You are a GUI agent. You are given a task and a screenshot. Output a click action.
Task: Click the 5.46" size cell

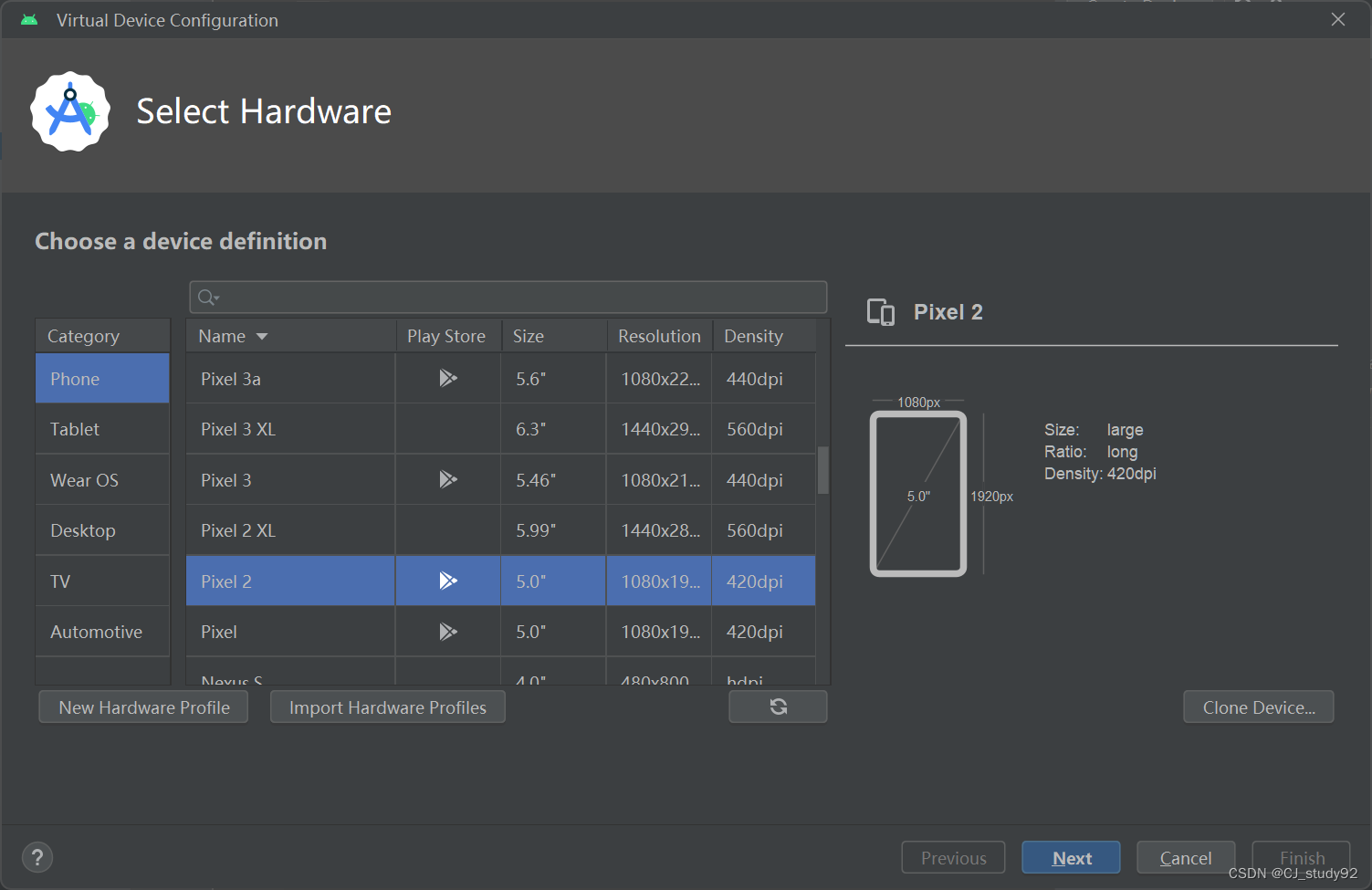(x=553, y=480)
